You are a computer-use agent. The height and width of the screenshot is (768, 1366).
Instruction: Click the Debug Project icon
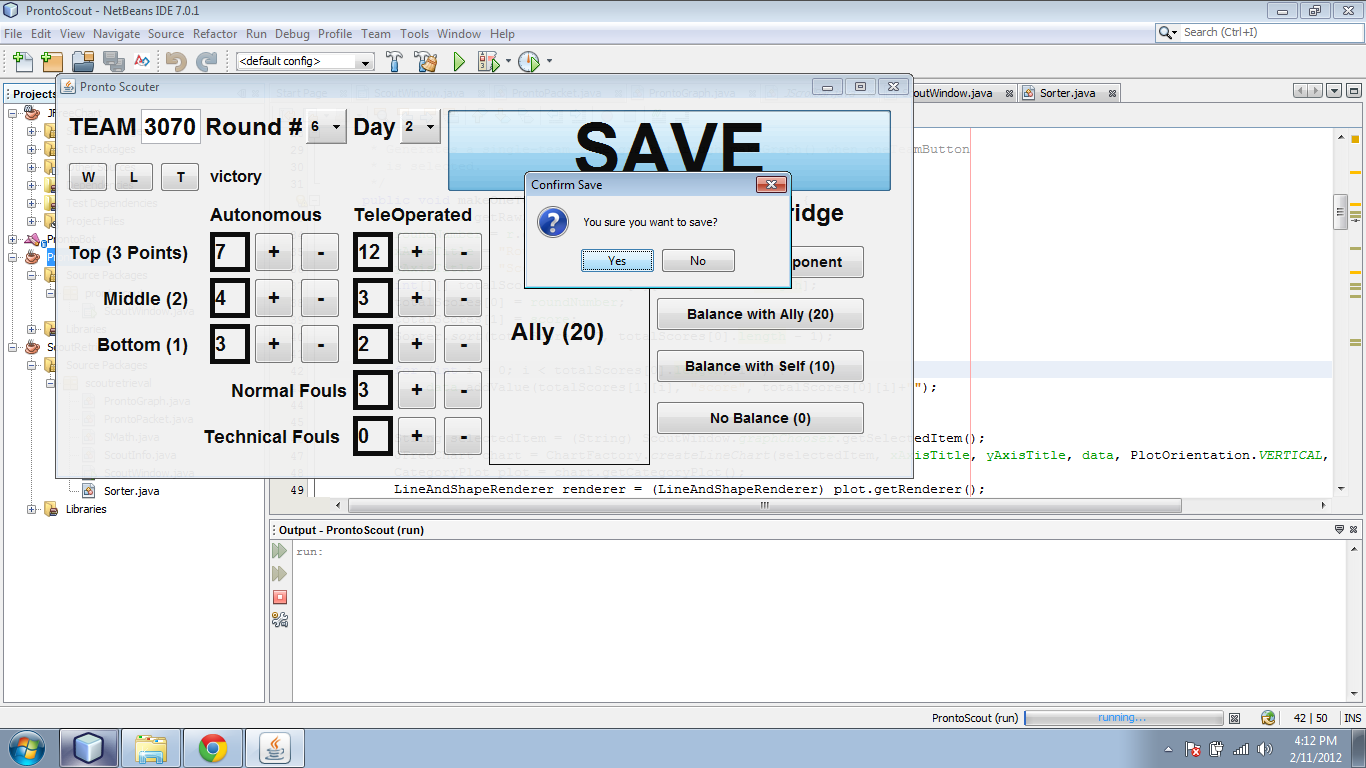pos(488,62)
